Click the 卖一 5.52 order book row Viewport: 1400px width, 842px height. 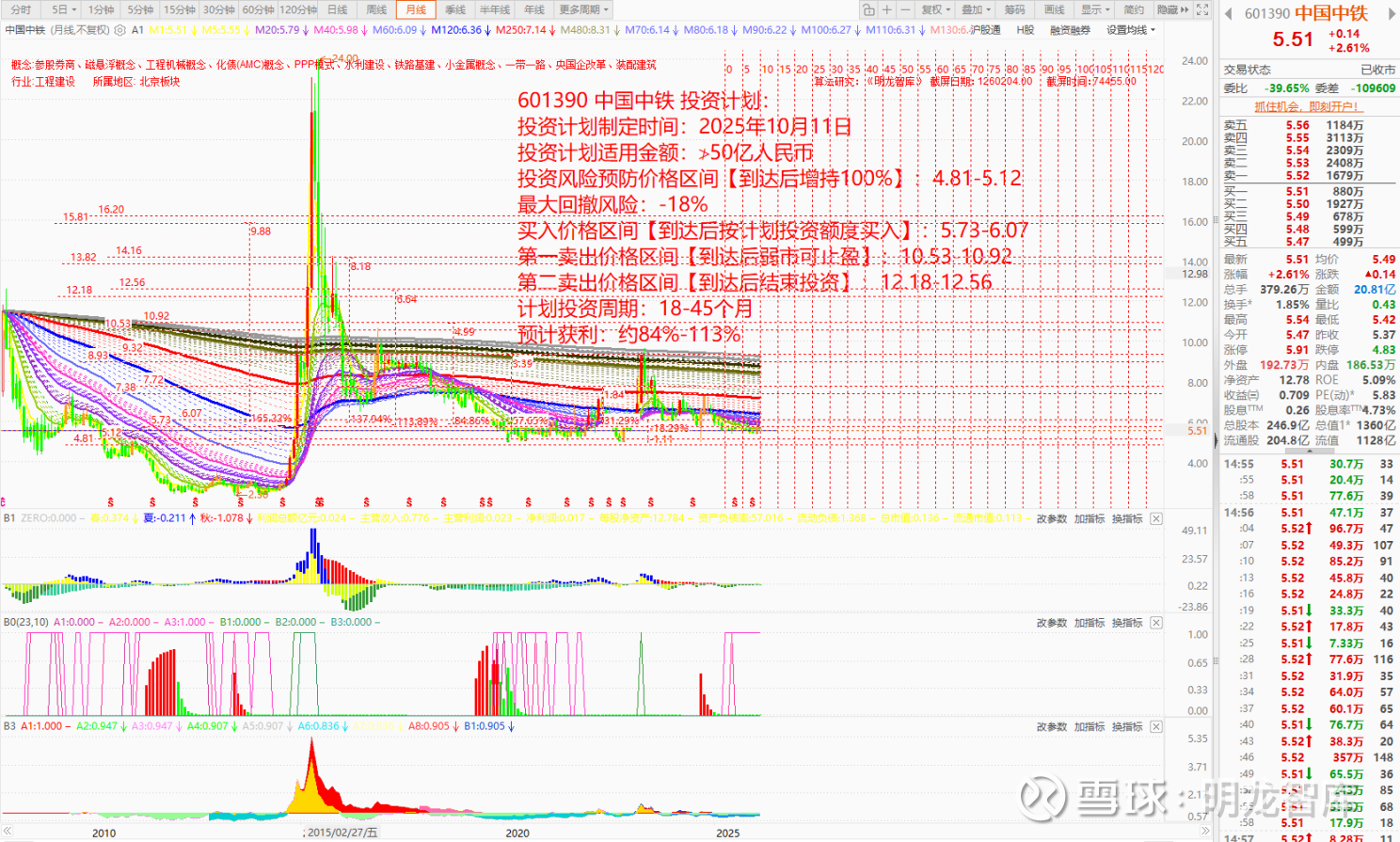[1309, 176]
